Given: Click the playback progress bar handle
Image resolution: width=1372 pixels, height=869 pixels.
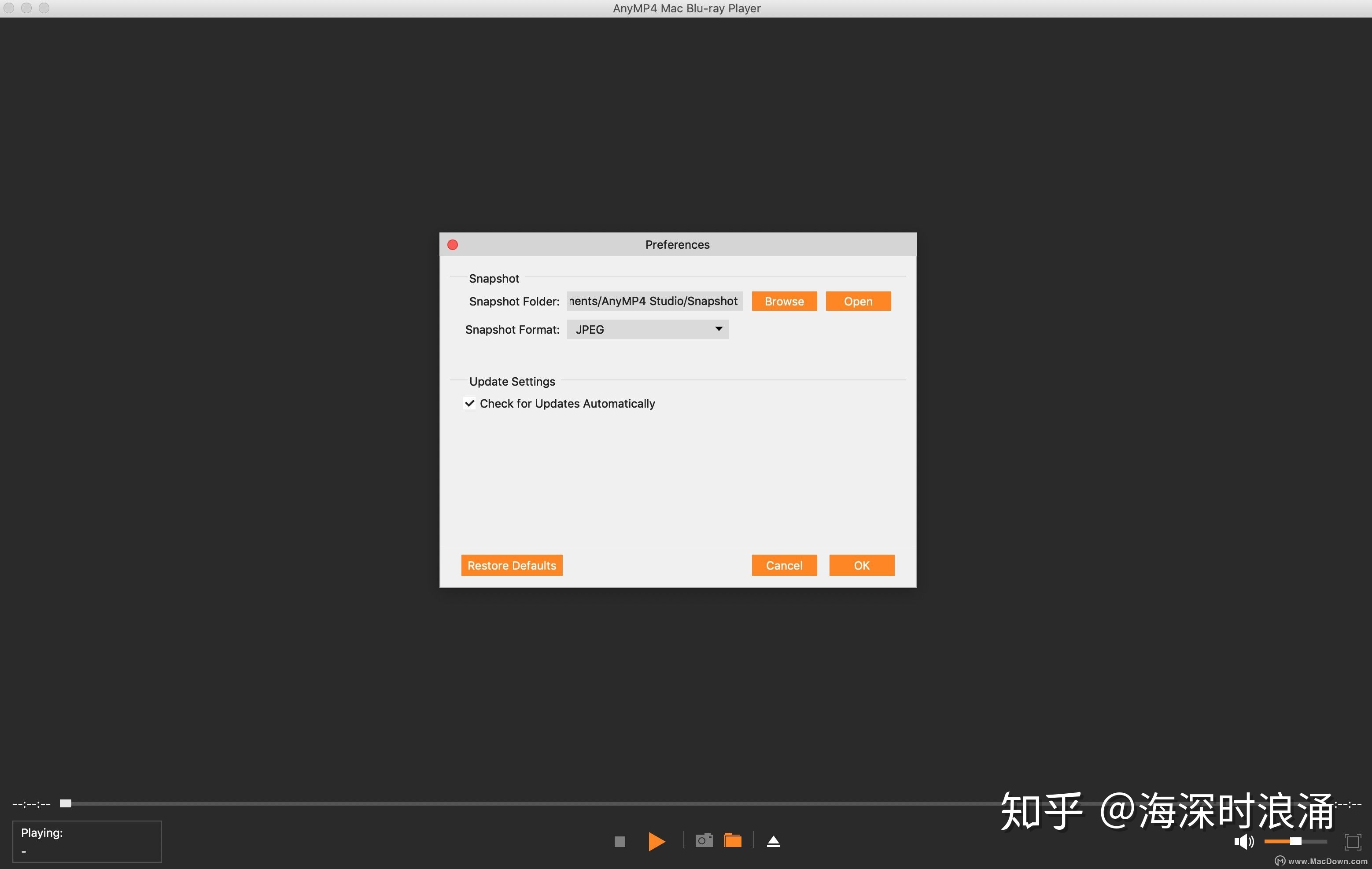Looking at the screenshot, I should [66, 803].
